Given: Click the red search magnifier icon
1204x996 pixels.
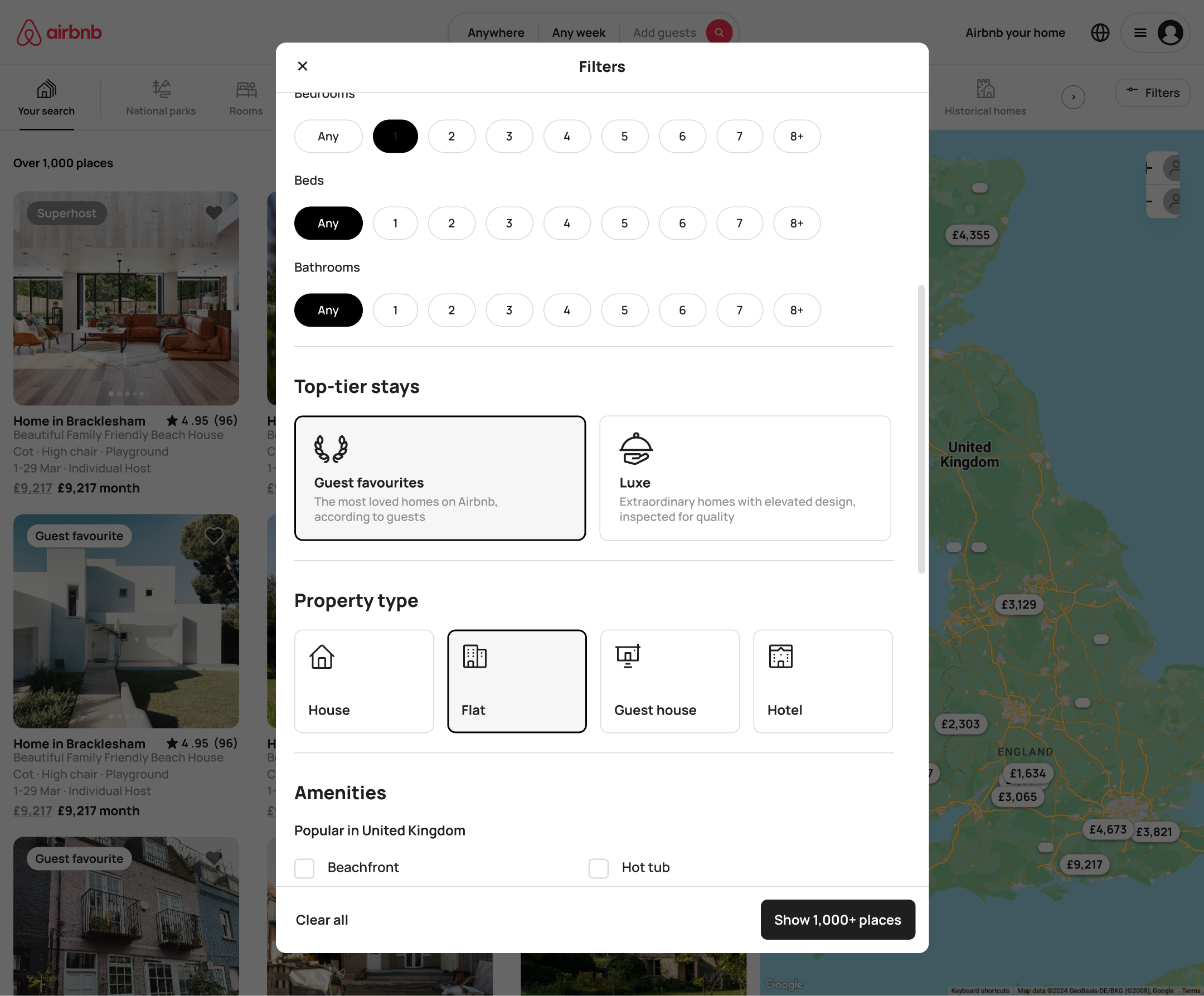Looking at the screenshot, I should [718, 32].
